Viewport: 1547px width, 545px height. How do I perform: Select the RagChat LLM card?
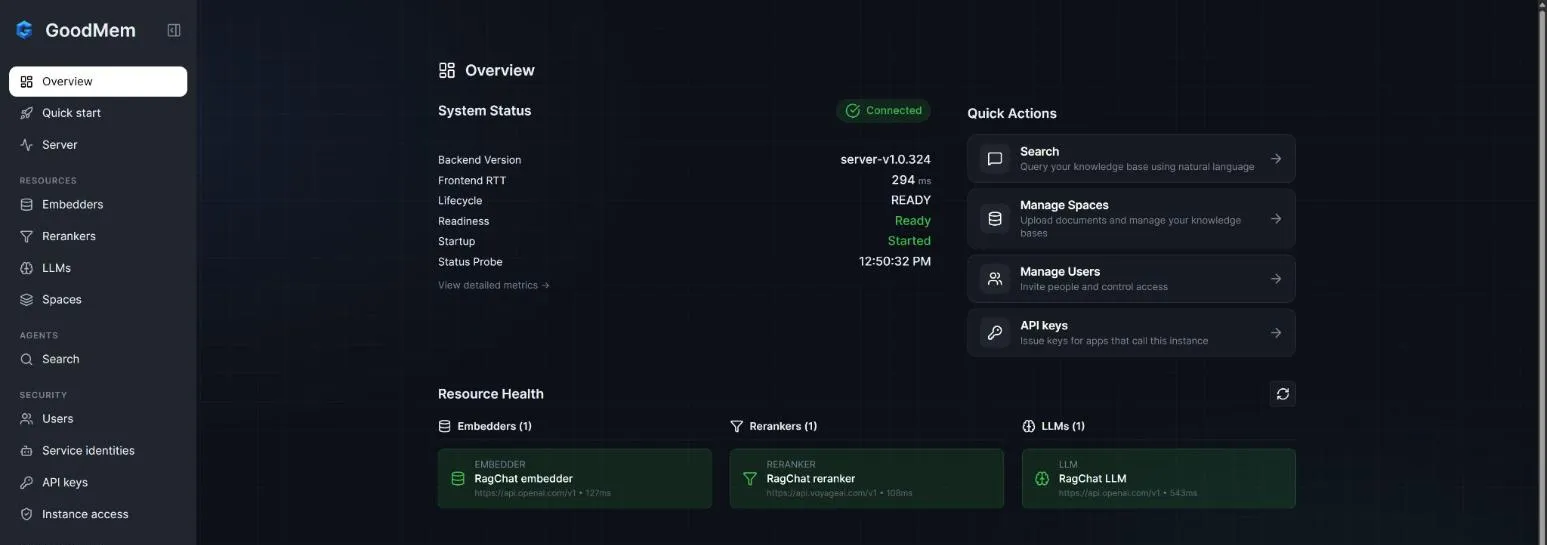pyautogui.click(x=1159, y=478)
